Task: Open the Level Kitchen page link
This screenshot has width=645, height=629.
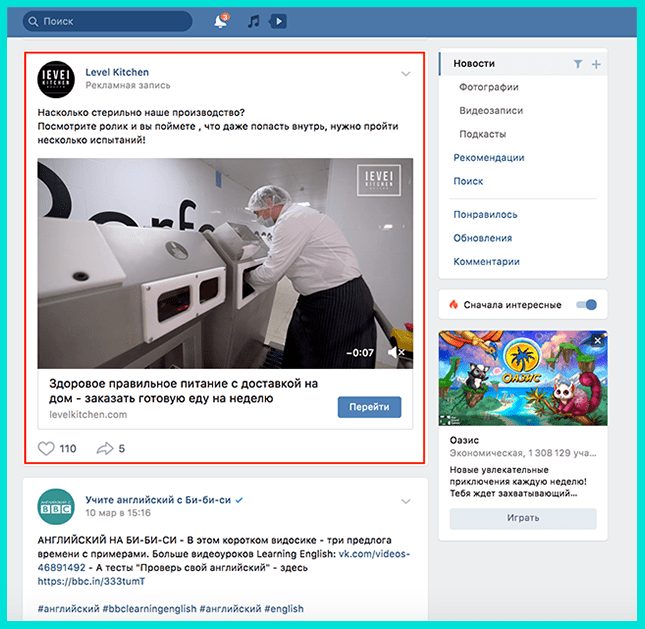Action: pos(117,72)
